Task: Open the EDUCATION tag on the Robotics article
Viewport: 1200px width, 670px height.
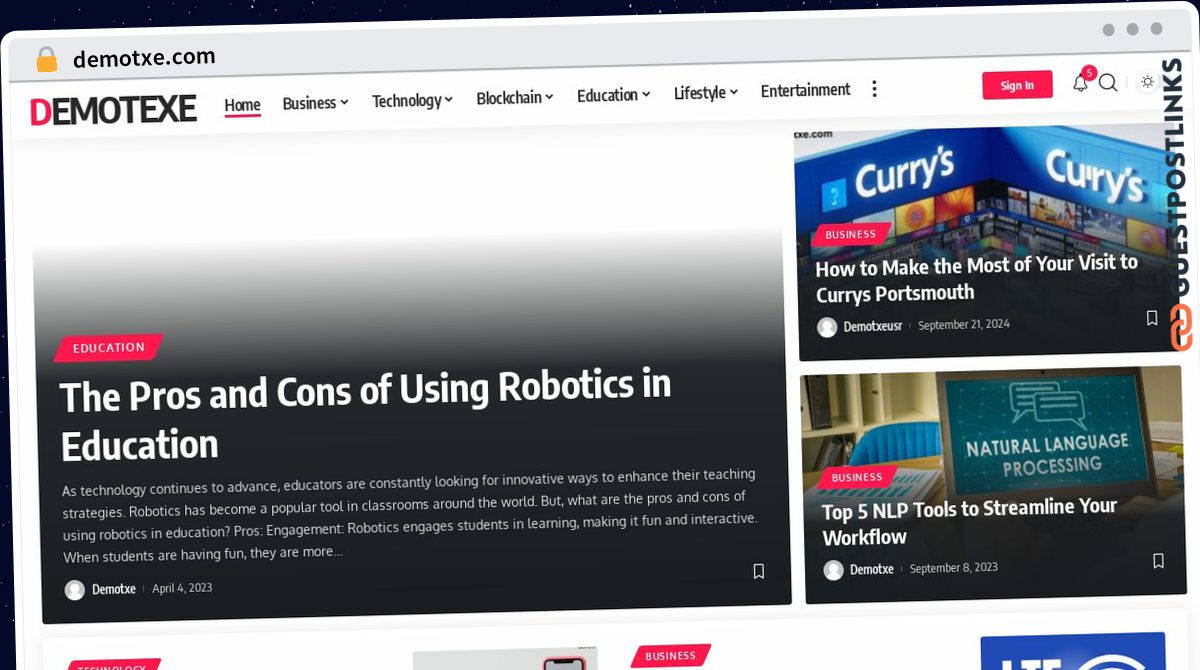Action: tap(108, 347)
